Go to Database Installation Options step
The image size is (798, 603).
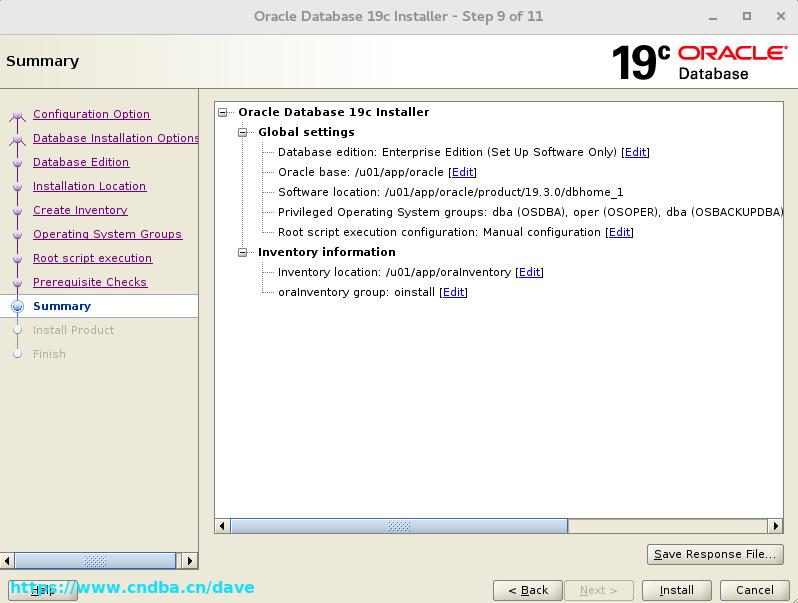tap(116, 138)
